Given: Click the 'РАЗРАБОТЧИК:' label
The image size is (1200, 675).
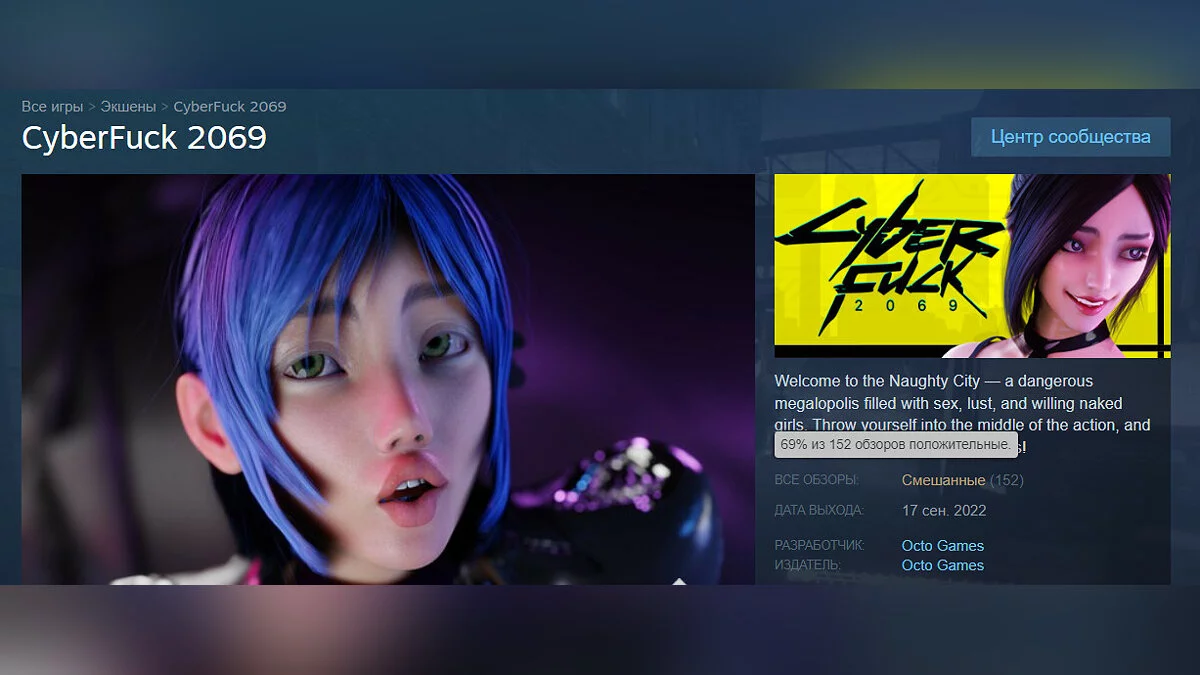Looking at the screenshot, I should (819, 546).
